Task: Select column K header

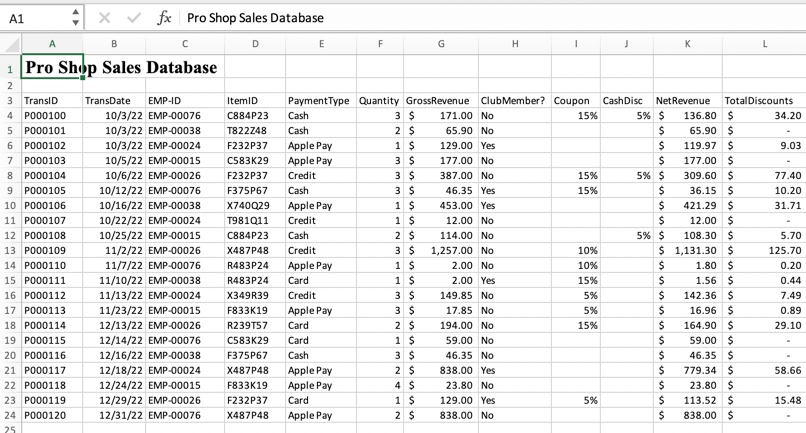Action: (x=688, y=44)
